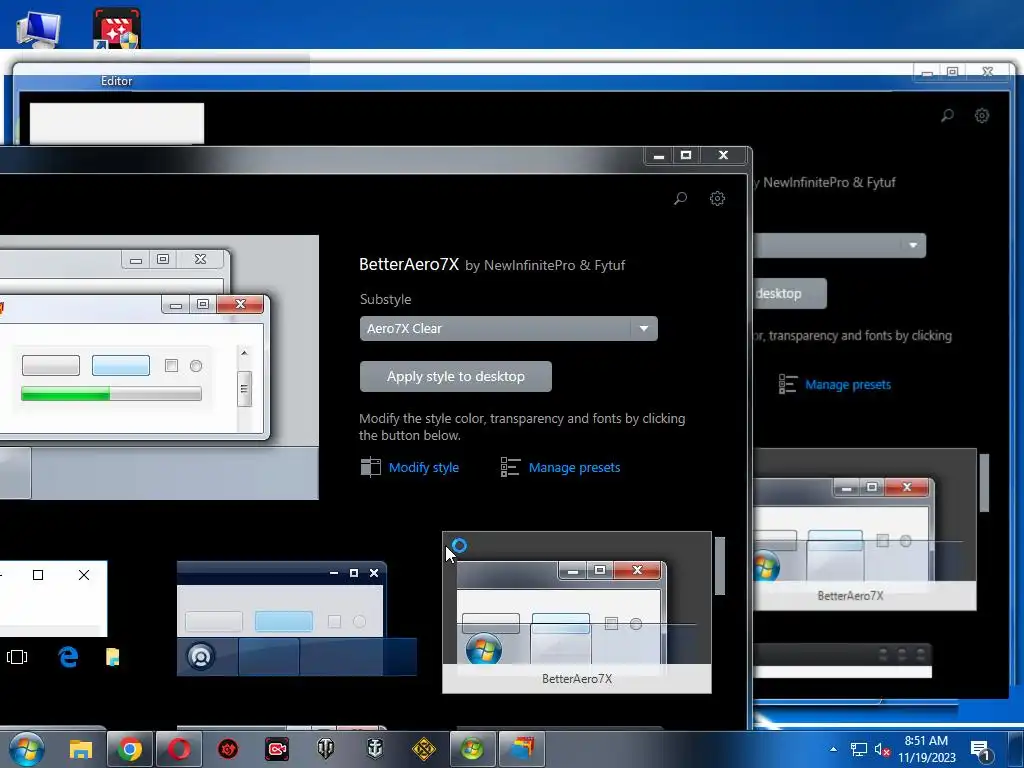Click the large Aero style preview image
Screen dimensions: 1024x768
(x=159, y=367)
